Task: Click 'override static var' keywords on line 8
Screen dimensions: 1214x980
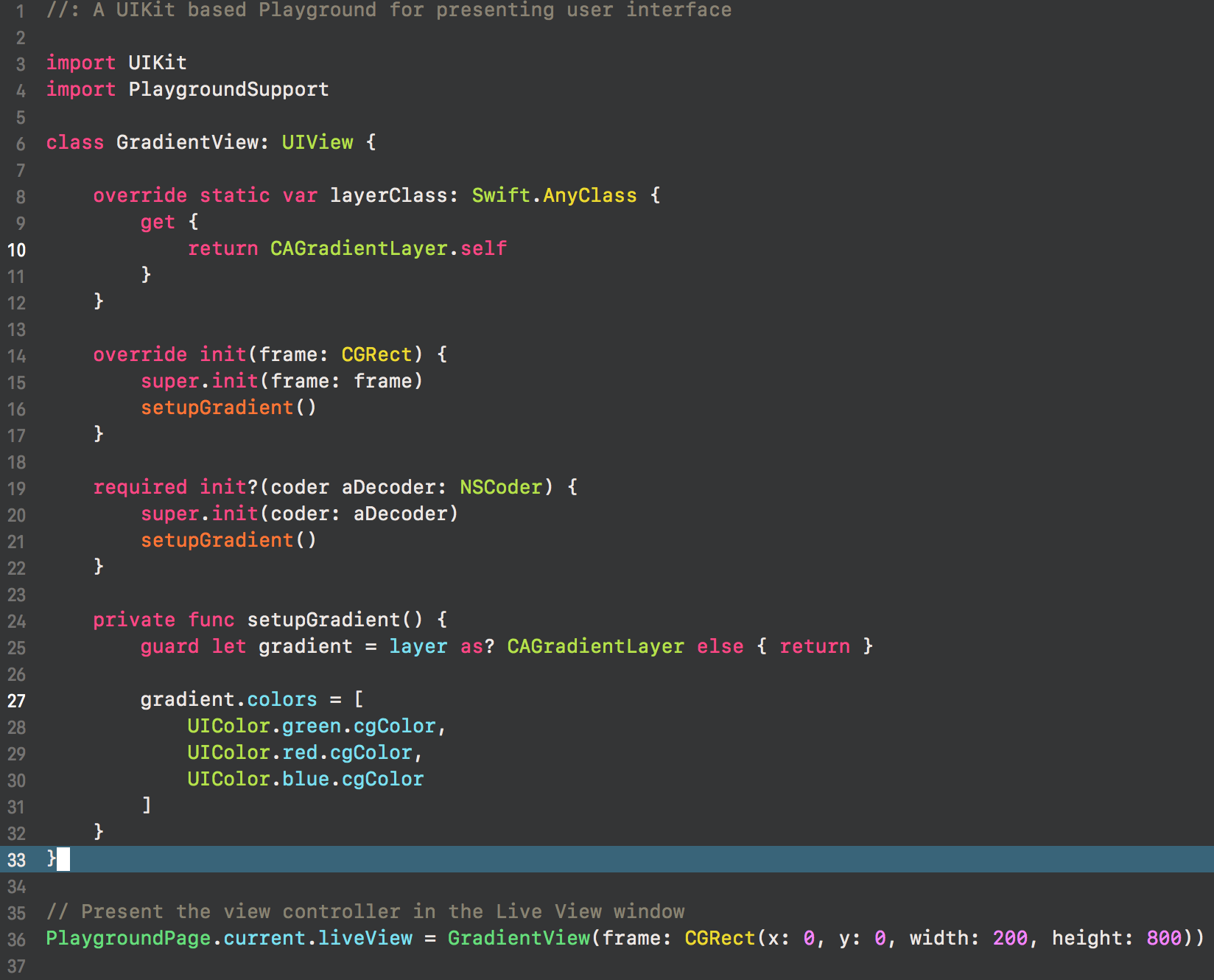Action: coord(205,195)
